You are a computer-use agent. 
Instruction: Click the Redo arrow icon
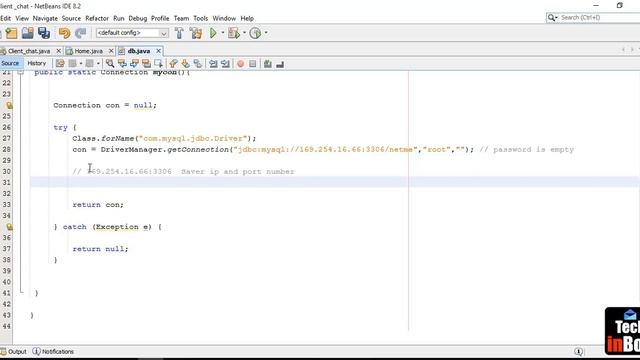81,33
